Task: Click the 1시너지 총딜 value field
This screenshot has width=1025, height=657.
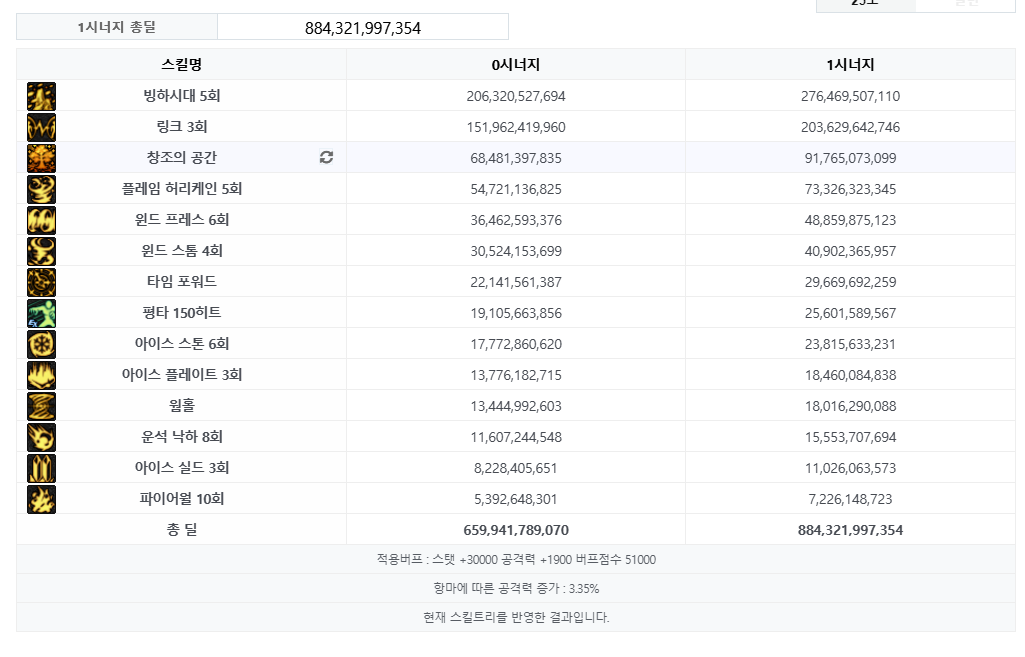Action: (362, 28)
